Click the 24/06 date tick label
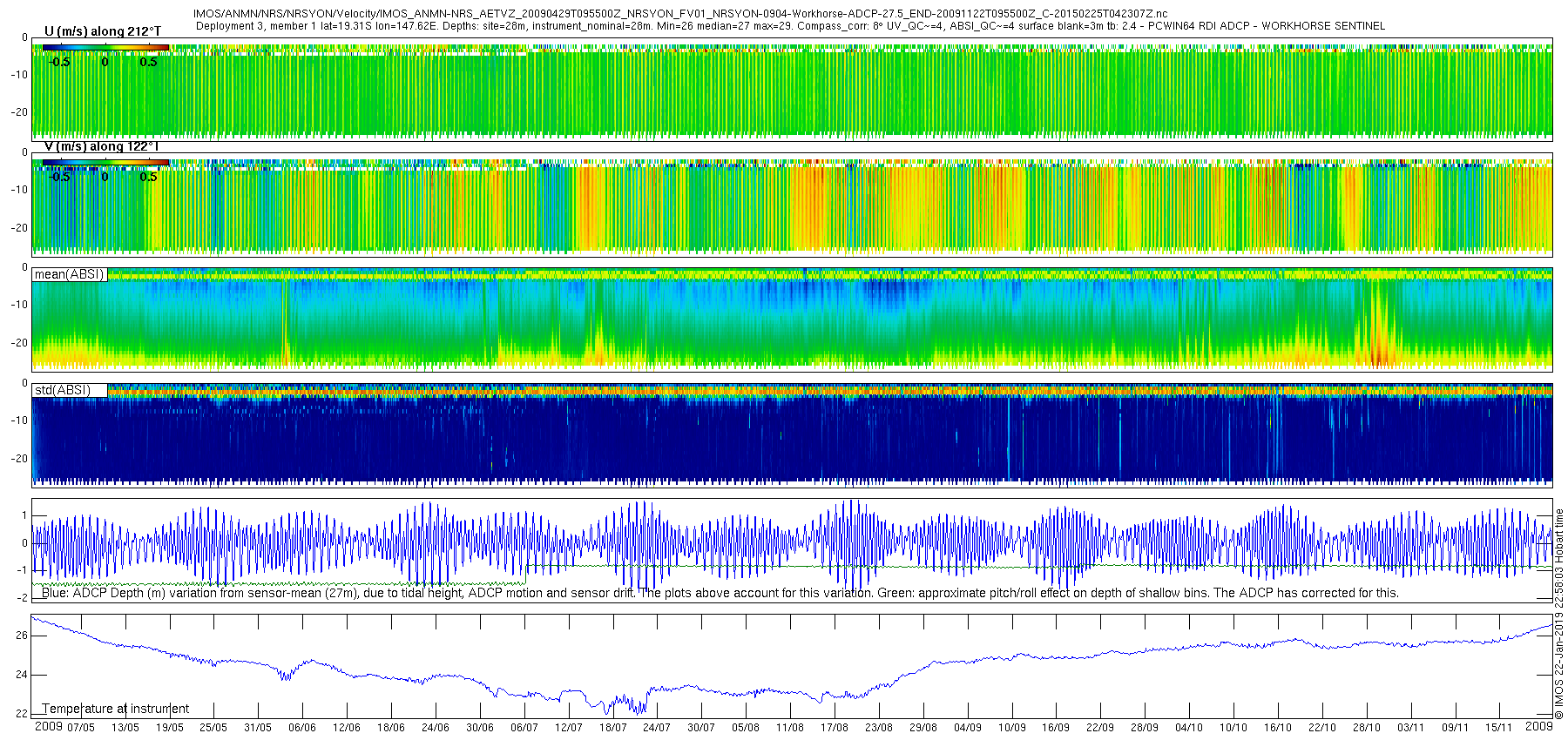1568x740 pixels. tap(436, 728)
